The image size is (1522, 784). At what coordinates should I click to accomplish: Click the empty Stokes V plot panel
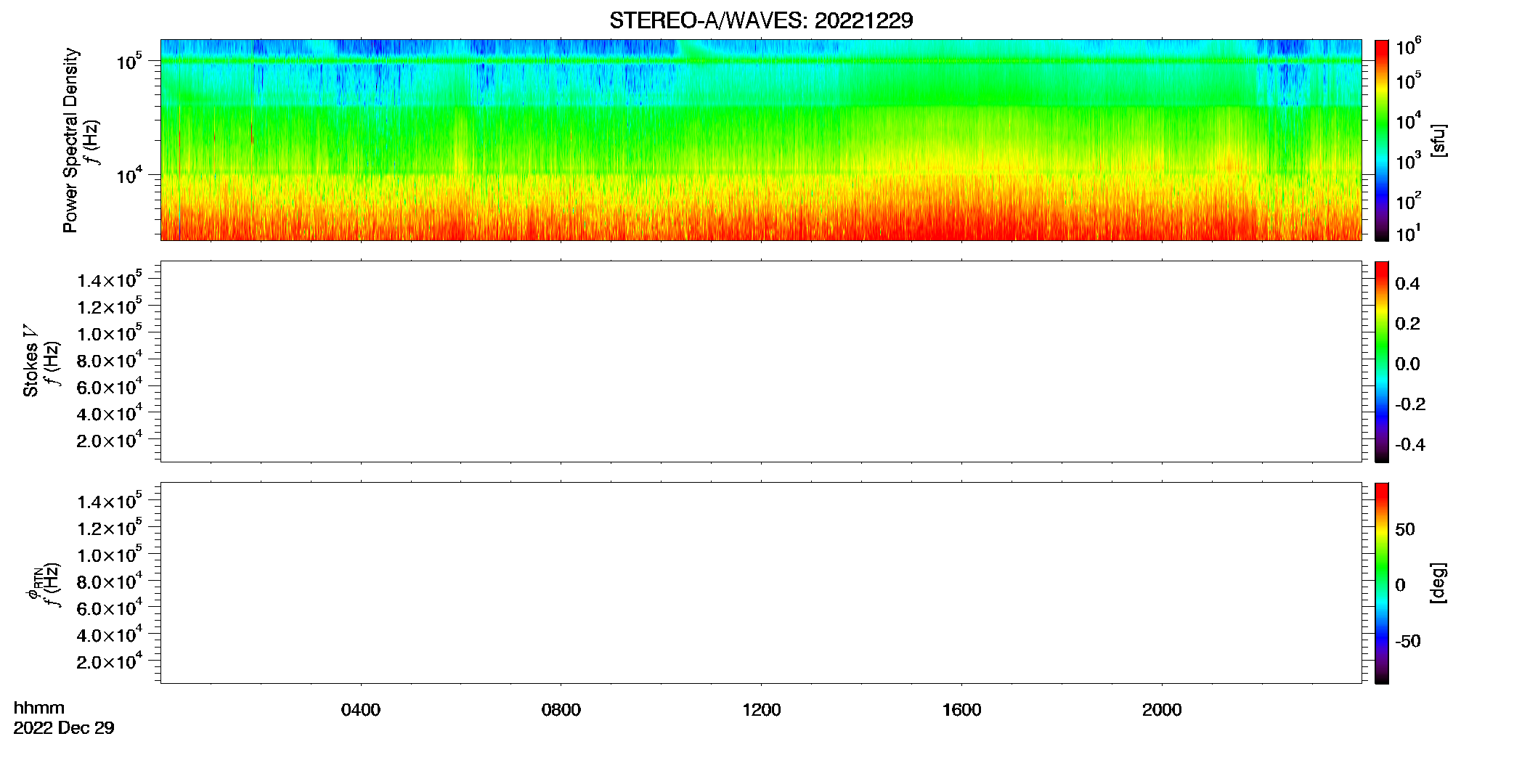[761, 362]
